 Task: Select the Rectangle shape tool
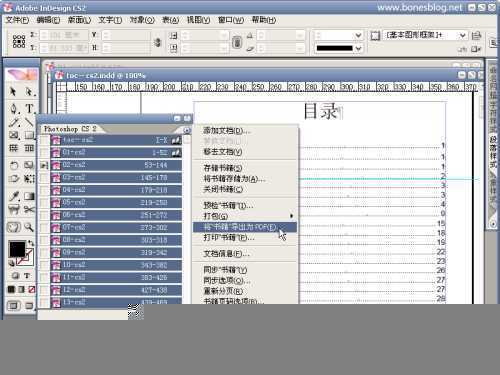pyautogui.click(x=29, y=135)
